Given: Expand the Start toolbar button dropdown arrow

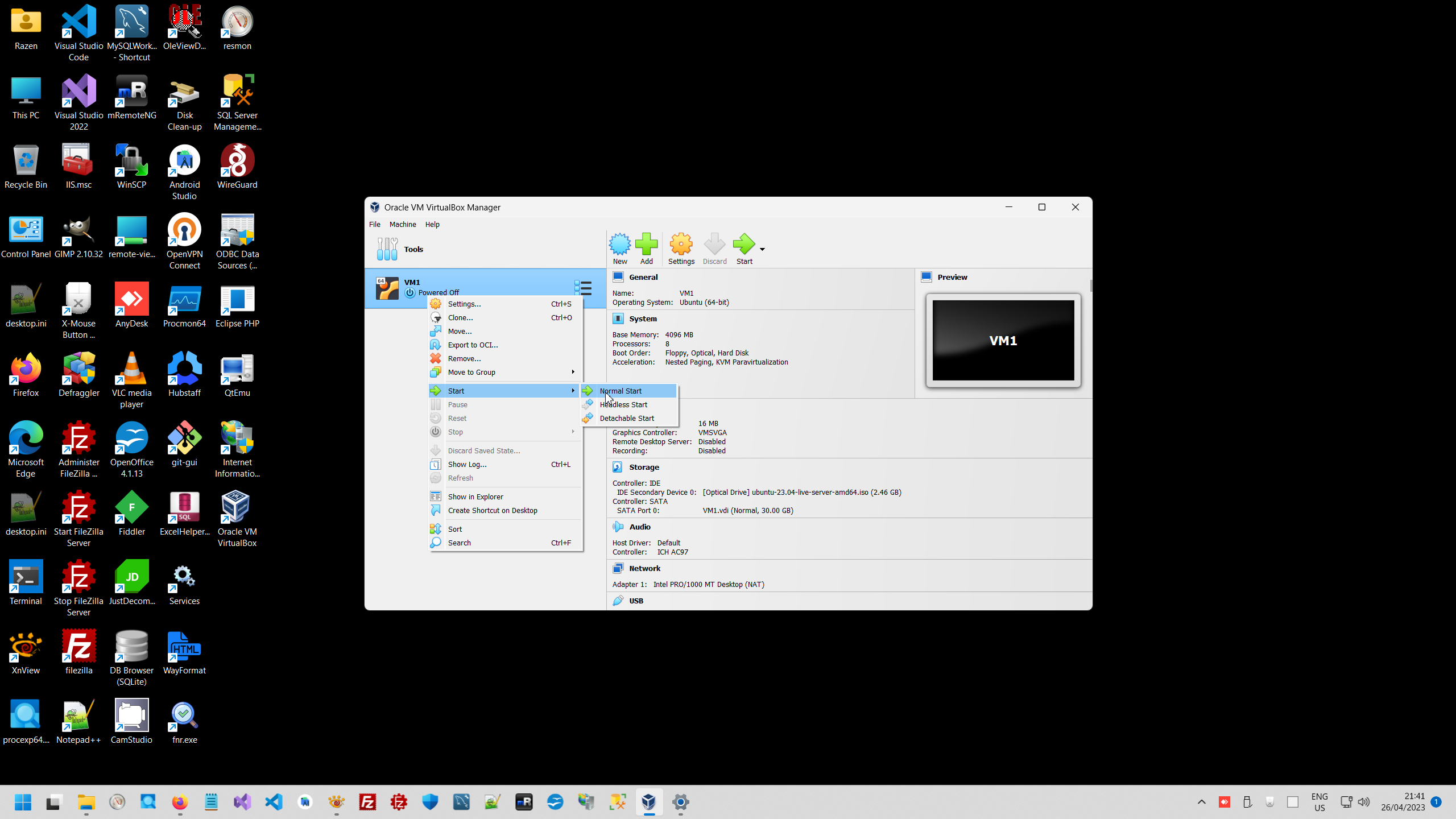Looking at the screenshot, I should (762, 249).
